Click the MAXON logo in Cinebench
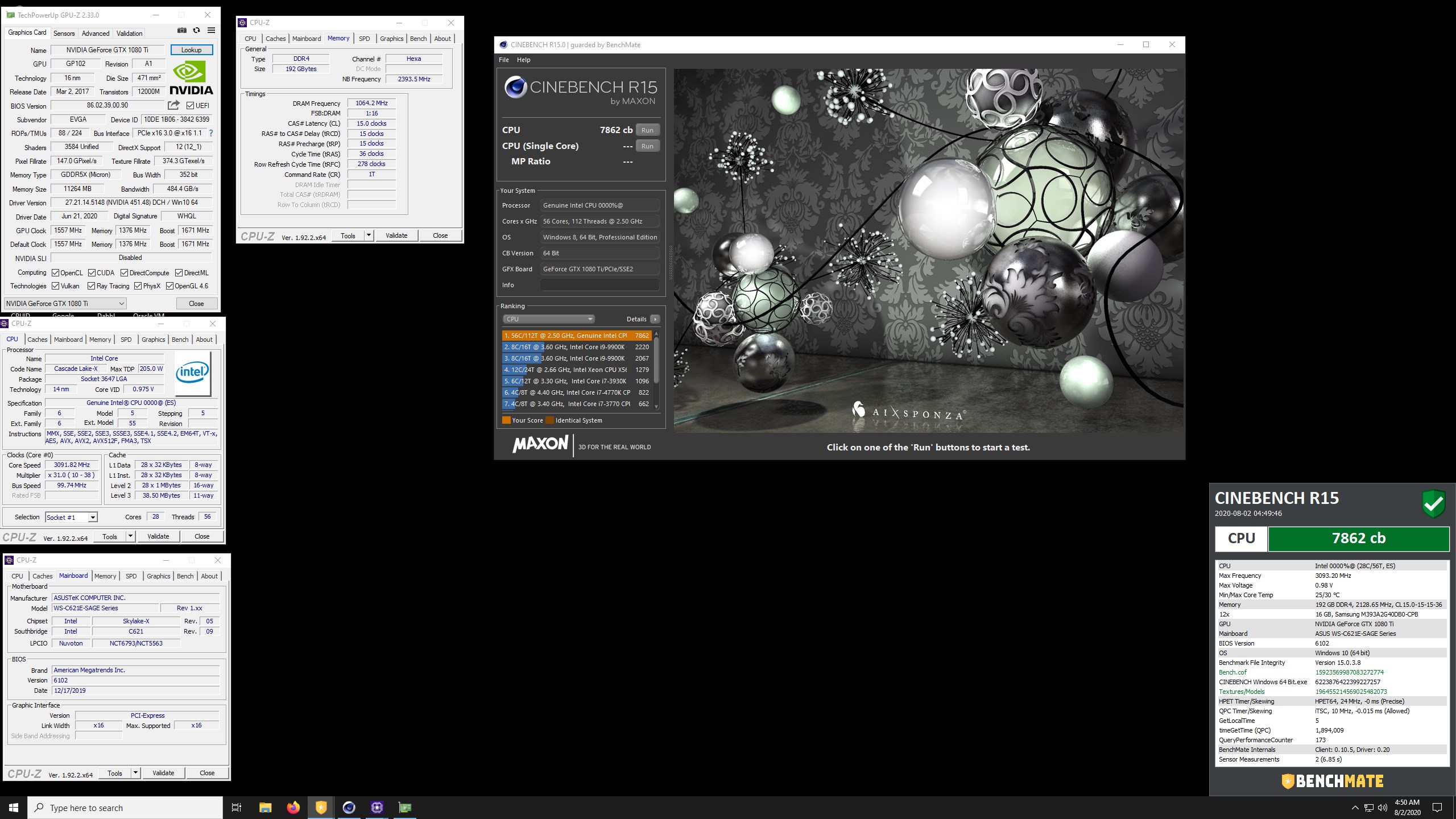Screen dimensions: 1456x819 coord(540,444)
